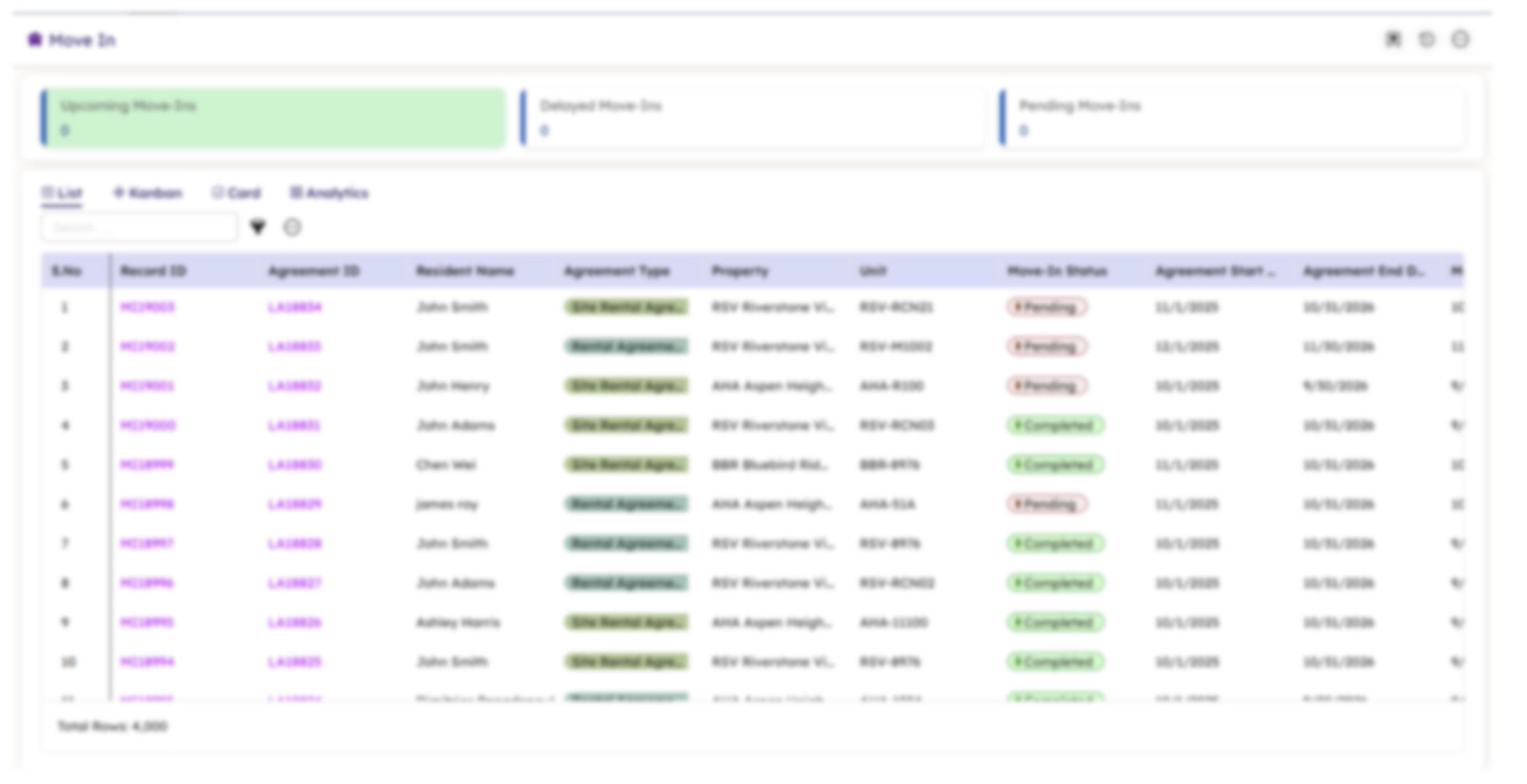Open the Analytics view tab
The width and height of the screenshot is (1527, 784).
[329, 193]
